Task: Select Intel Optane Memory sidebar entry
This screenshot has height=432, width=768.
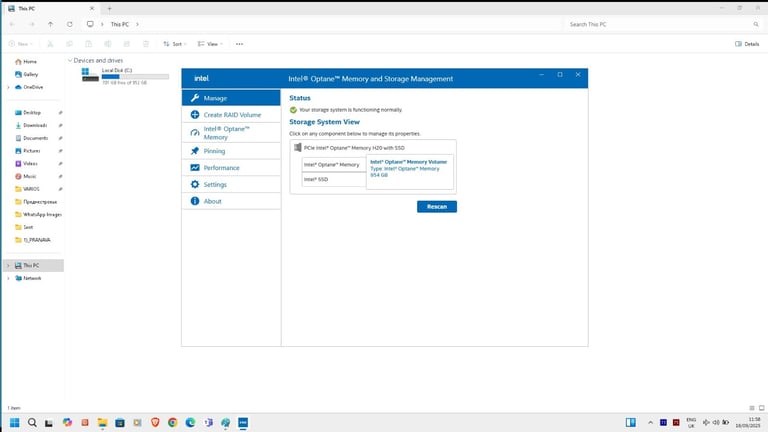Action: (231, 133)
